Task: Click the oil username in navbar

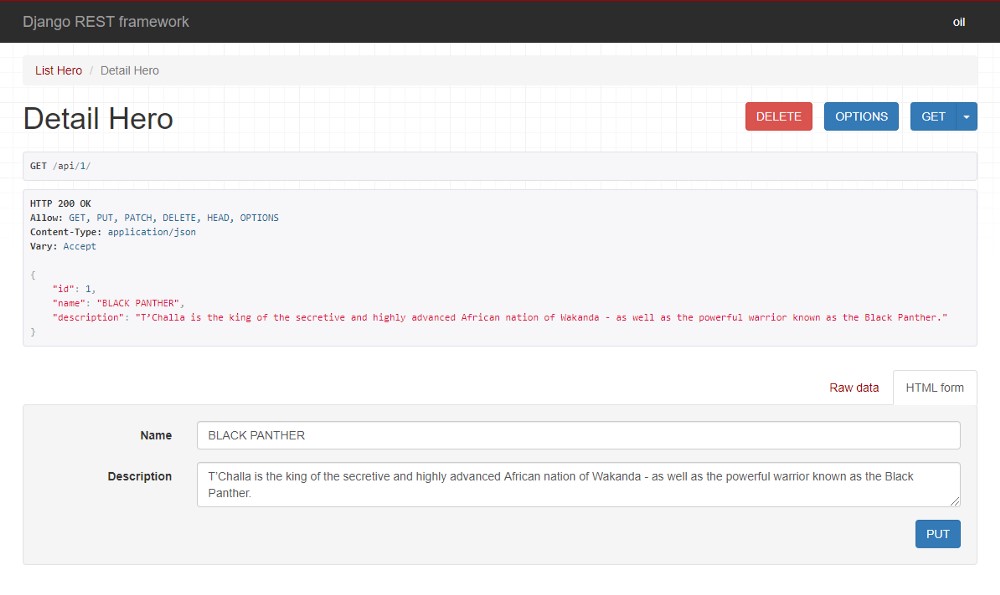Action: tap(959, 22)
